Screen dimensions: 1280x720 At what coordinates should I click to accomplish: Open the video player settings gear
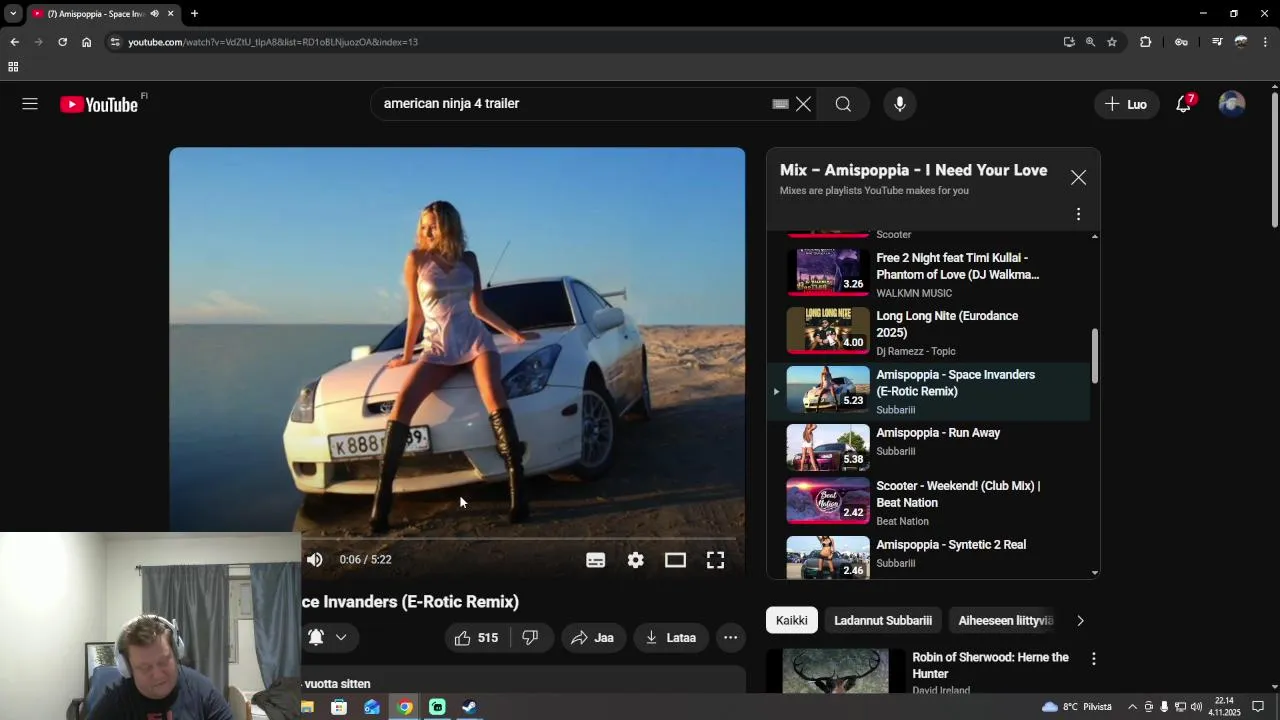pos(636,560)
